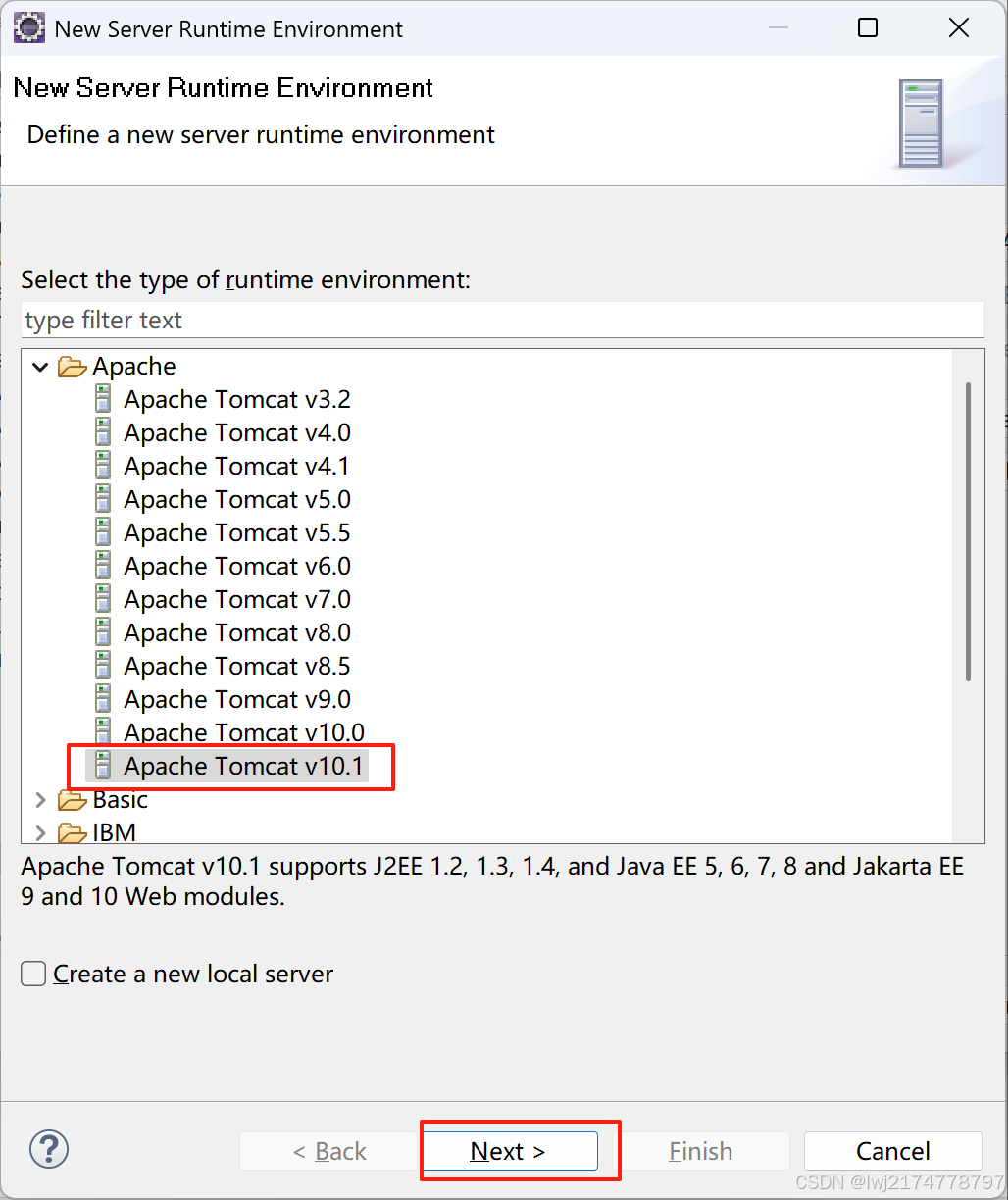
Task: Maximize the New Server Runtime Environment dialog
Action: 868,28
